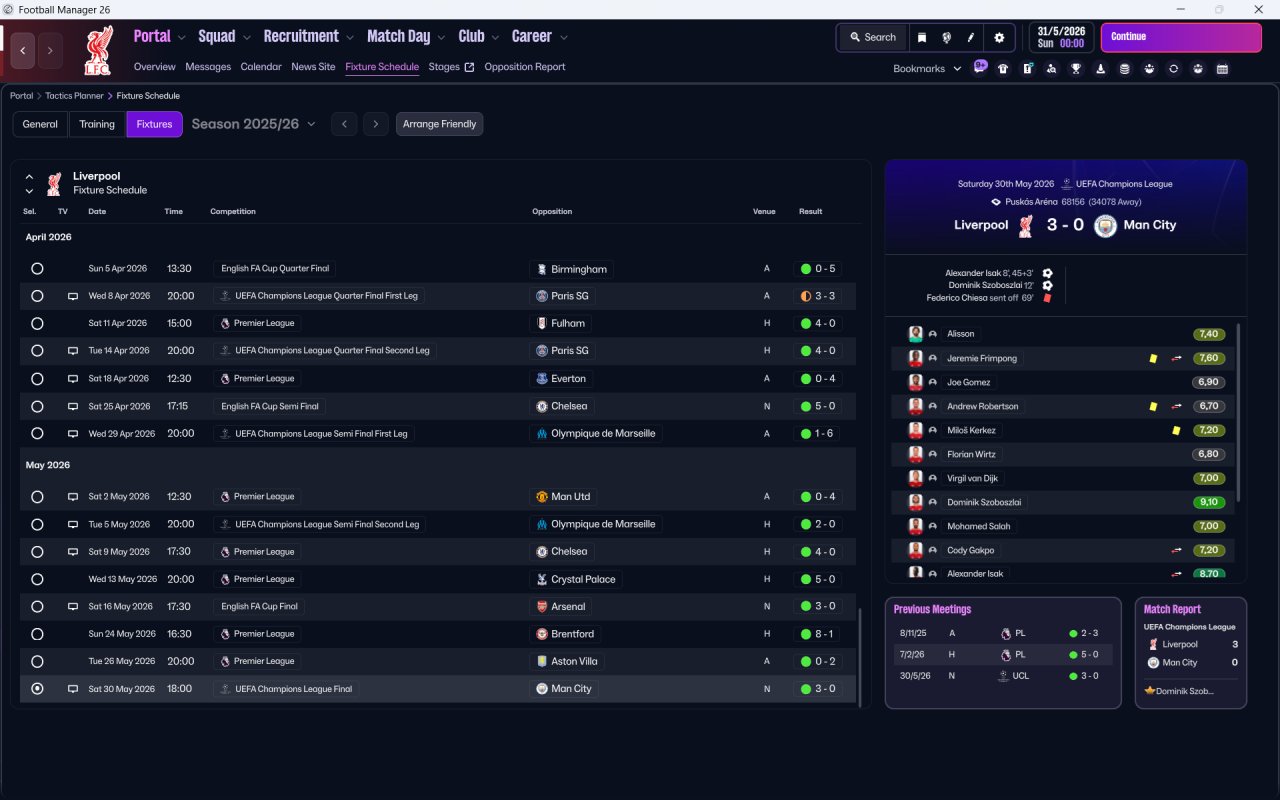Open the globe world icon in top bar

946,37
